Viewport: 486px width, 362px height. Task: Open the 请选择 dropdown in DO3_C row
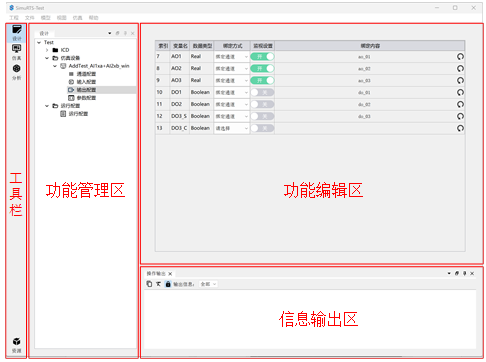(x=232, y=128)
